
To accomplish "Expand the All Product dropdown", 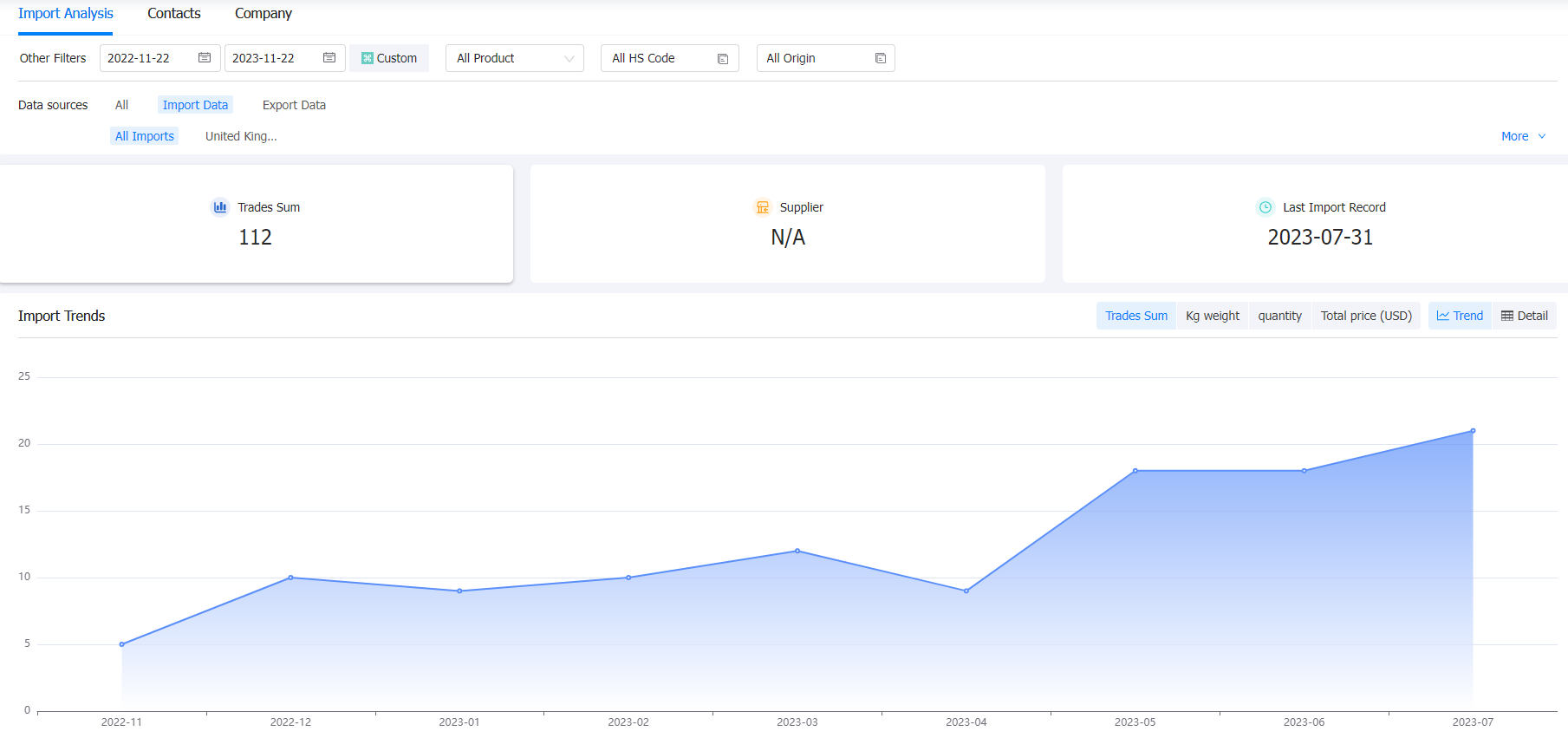I will (x=515, y=58).
